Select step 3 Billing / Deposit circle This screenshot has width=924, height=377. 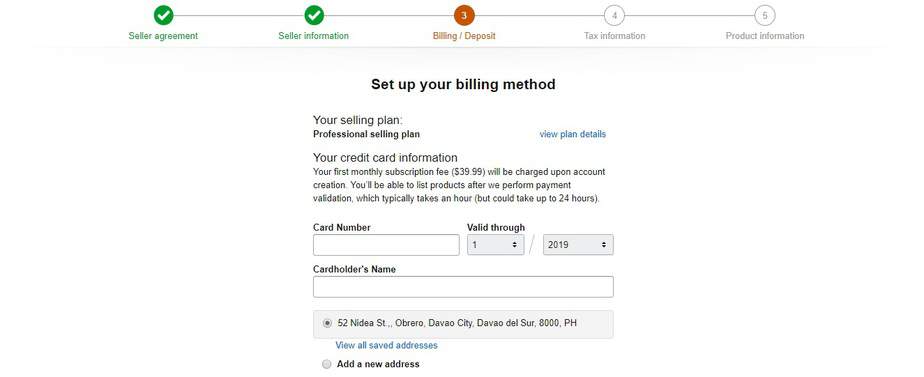tap(464, 16)
